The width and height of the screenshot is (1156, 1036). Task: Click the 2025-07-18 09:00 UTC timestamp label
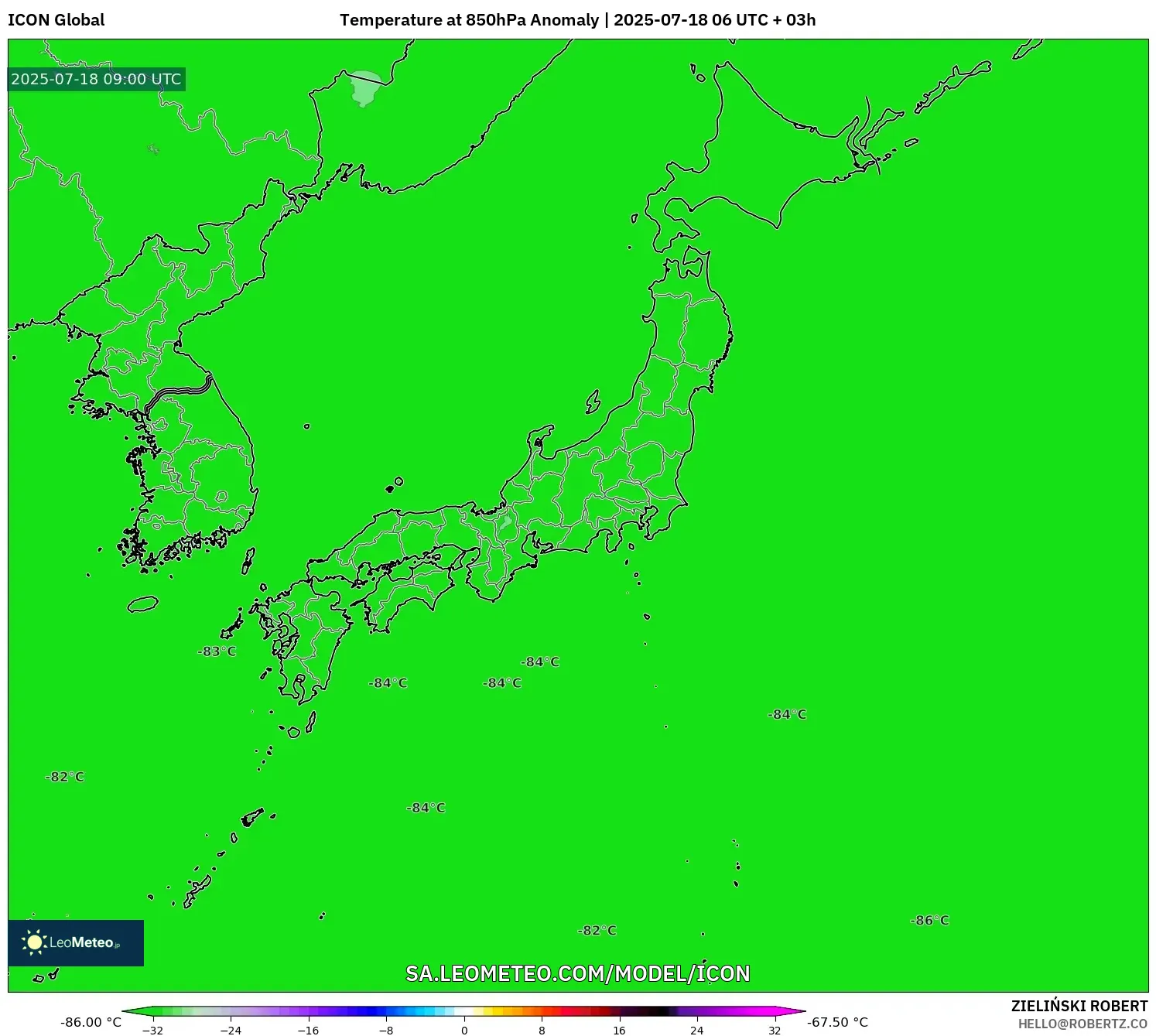tap(96, 79)
